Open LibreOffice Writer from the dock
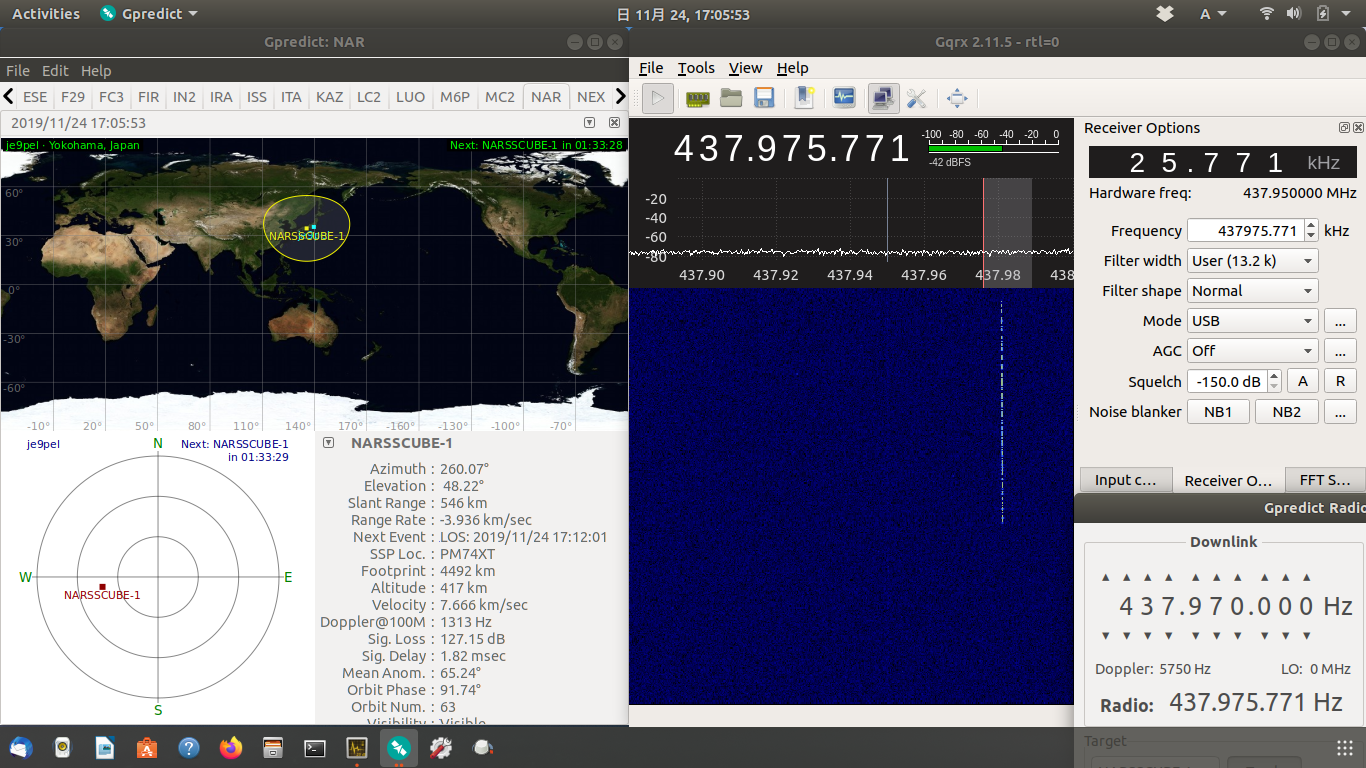This screenshot has width=1366, height=768. coord(105,747)
